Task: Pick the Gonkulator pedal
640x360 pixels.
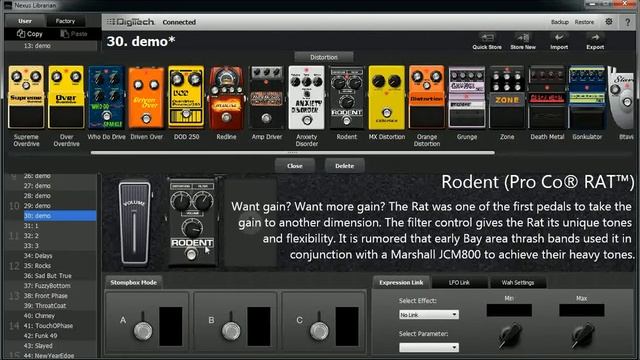Action: pos(587,97)
